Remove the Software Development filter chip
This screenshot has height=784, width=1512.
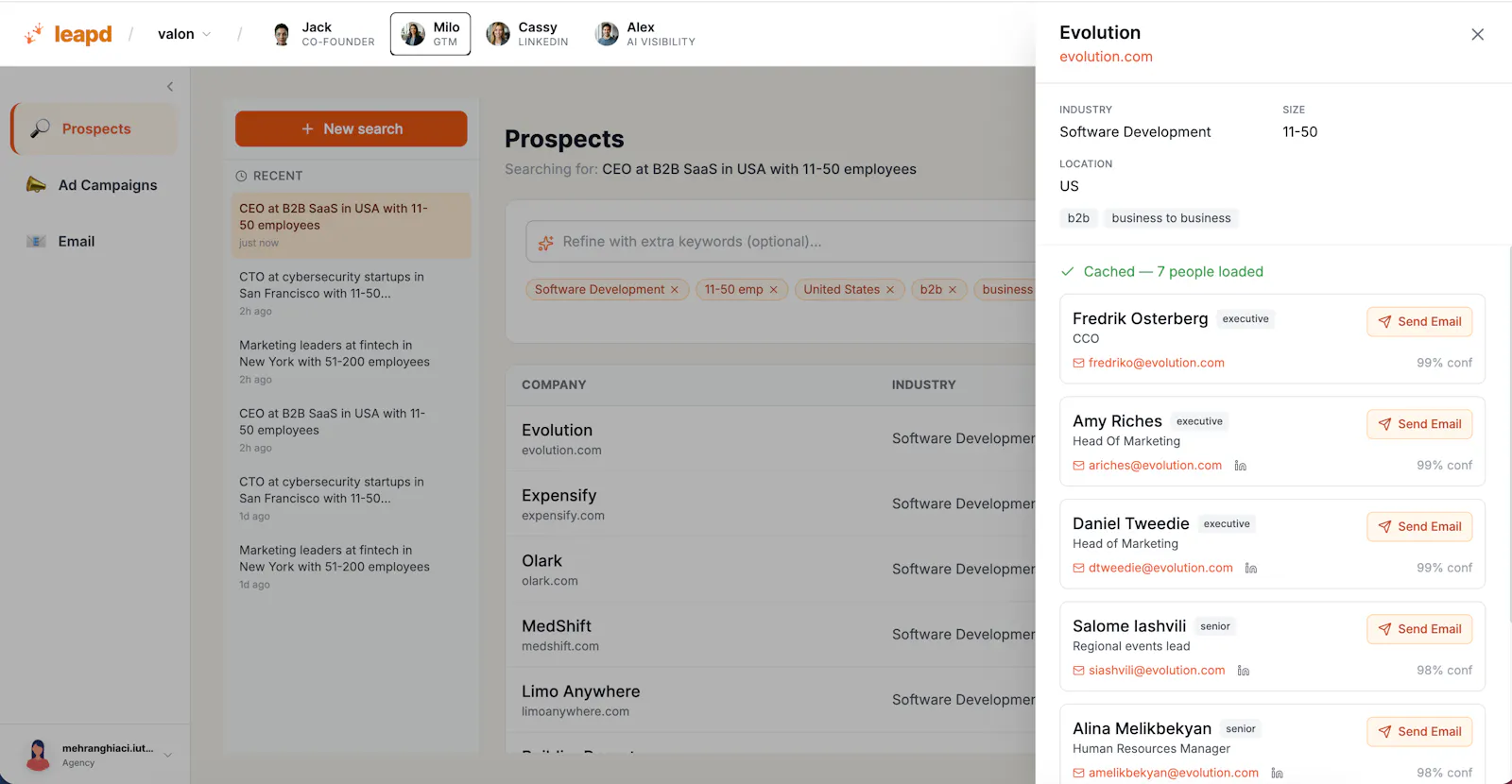[x=675, y=290]
